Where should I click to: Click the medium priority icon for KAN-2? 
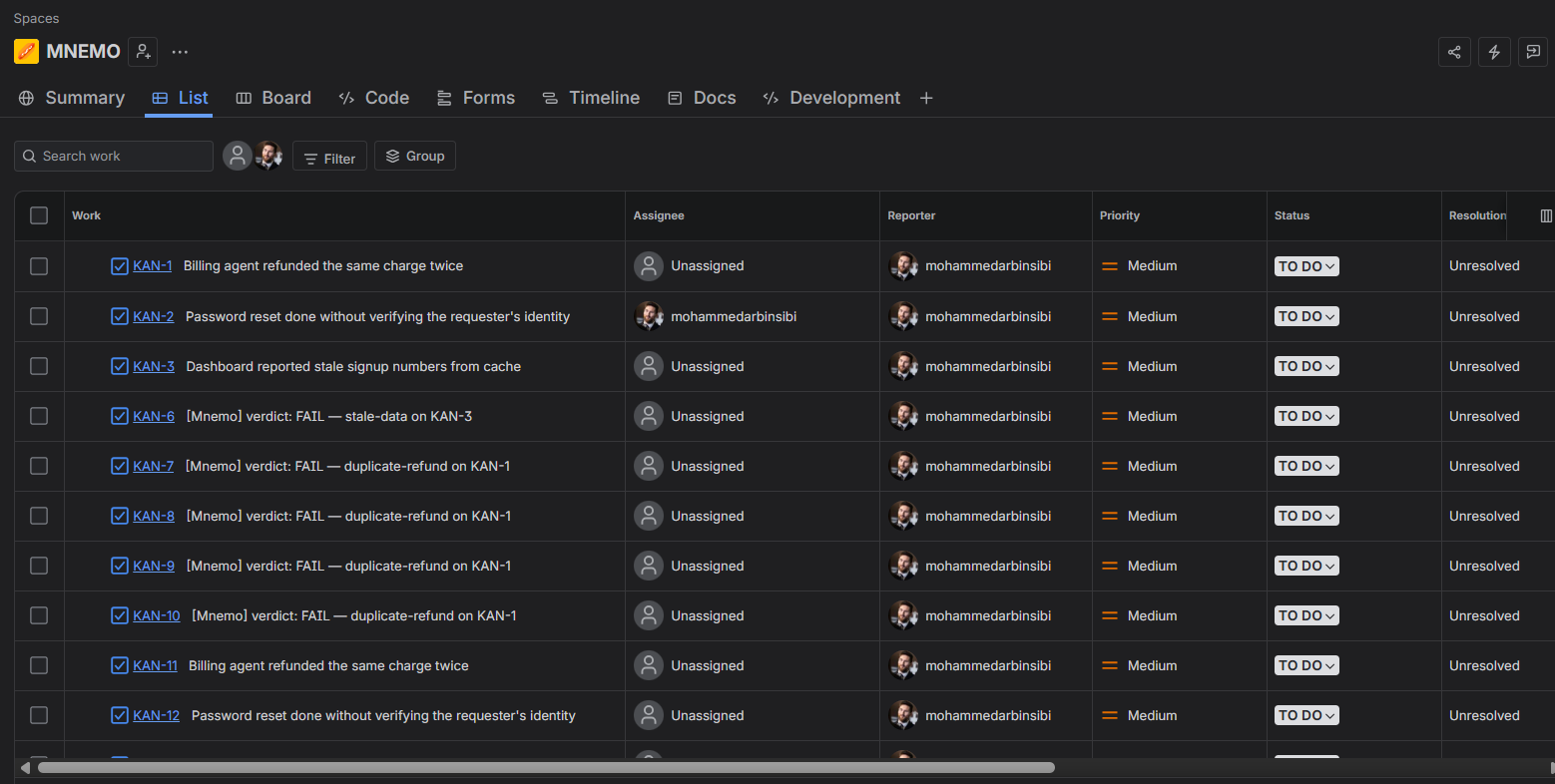1109,316
